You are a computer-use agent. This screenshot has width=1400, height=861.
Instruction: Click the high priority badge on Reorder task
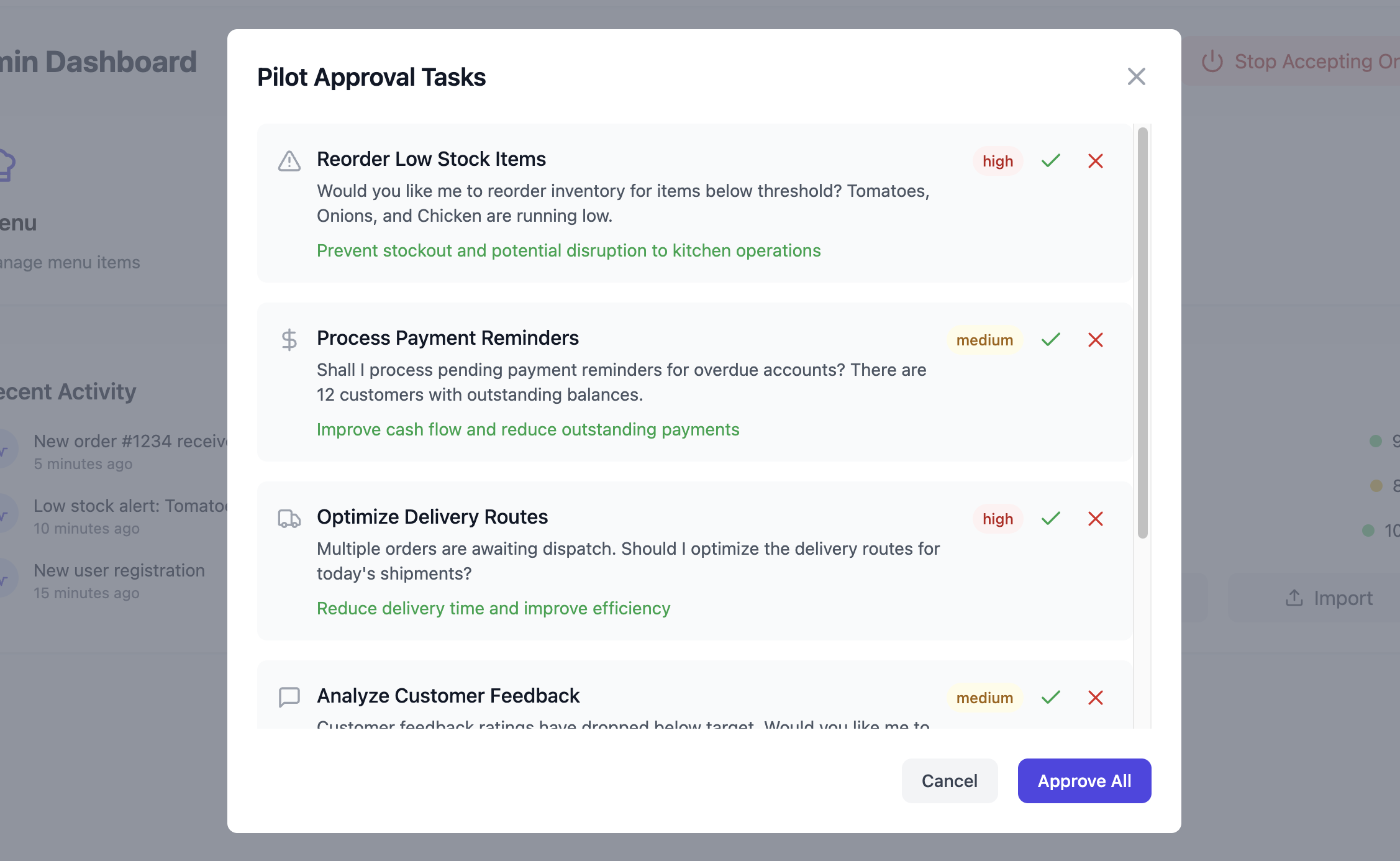click(998, 161)
